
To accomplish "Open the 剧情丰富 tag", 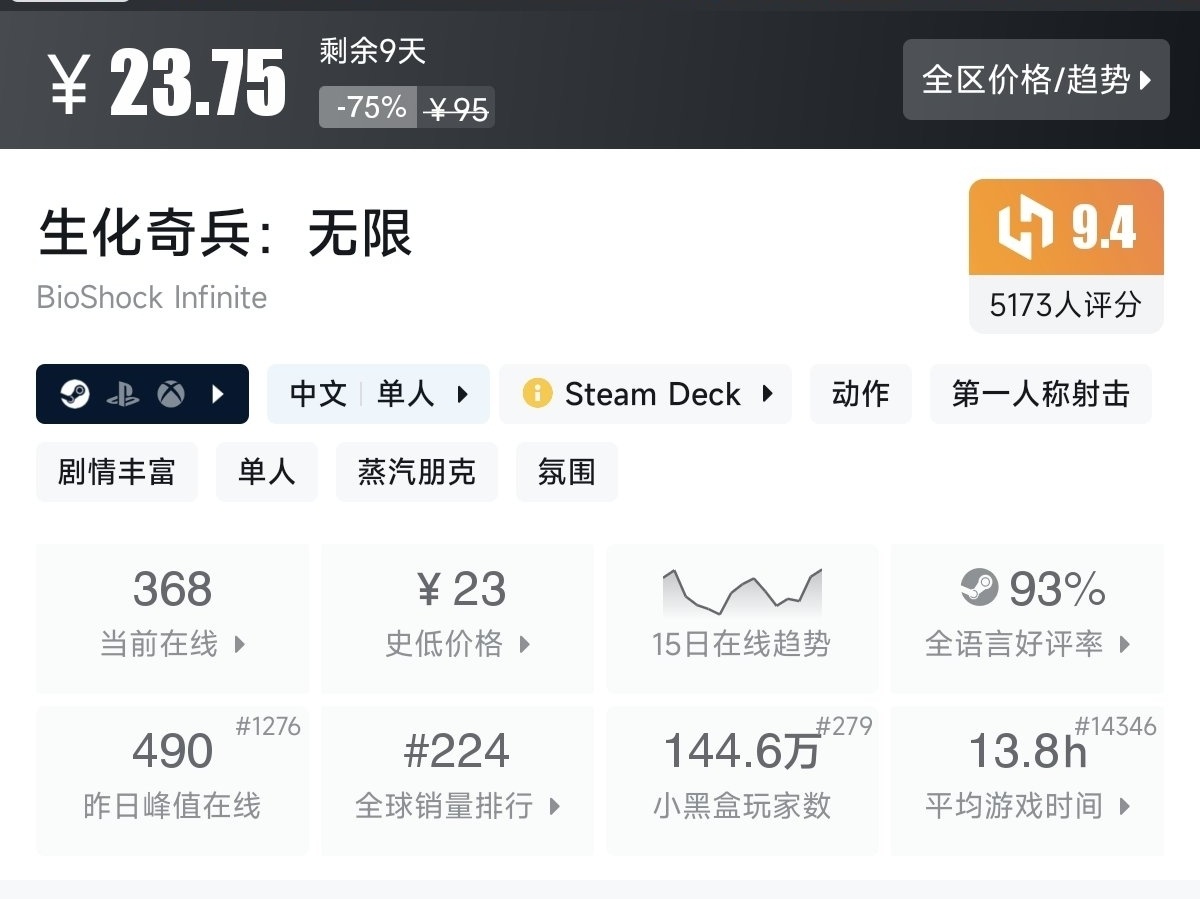I will coord(116,472).
